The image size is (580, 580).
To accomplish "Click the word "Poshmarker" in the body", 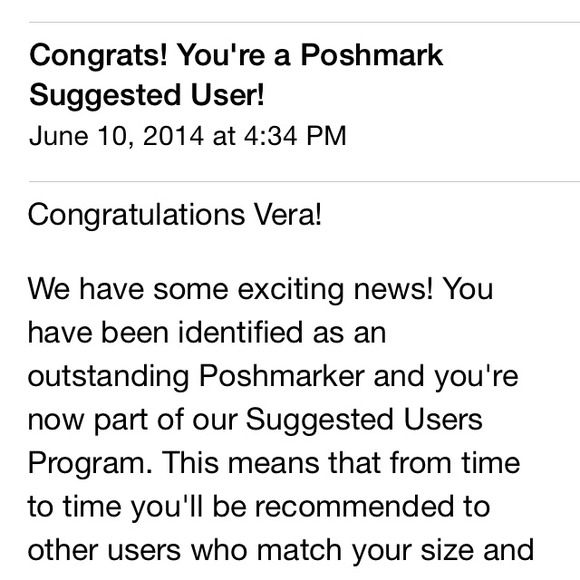I will [282, 376].
